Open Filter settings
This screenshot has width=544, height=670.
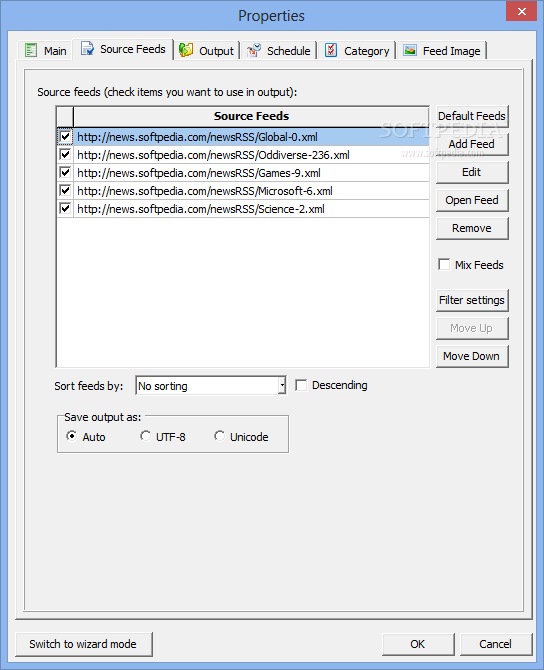(472, 300)
